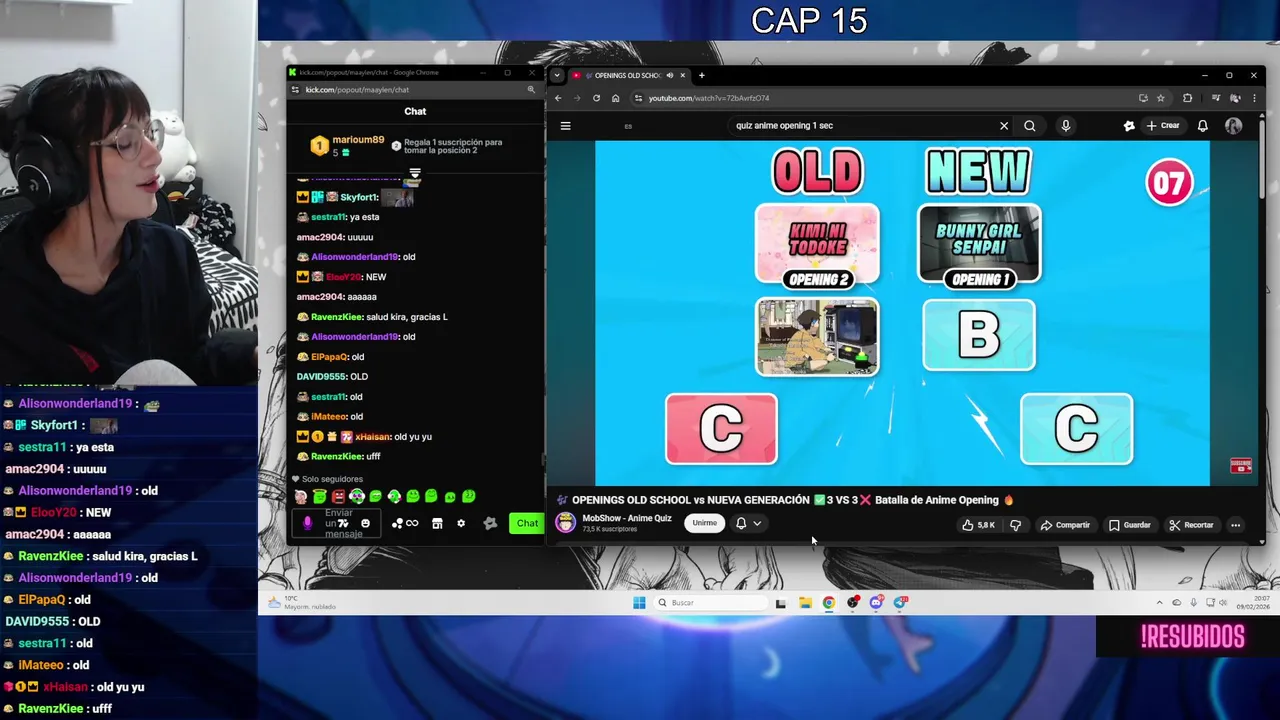1280x720 pixels.
Task: Open the smiley emoji picker
Action: point(365,523)
